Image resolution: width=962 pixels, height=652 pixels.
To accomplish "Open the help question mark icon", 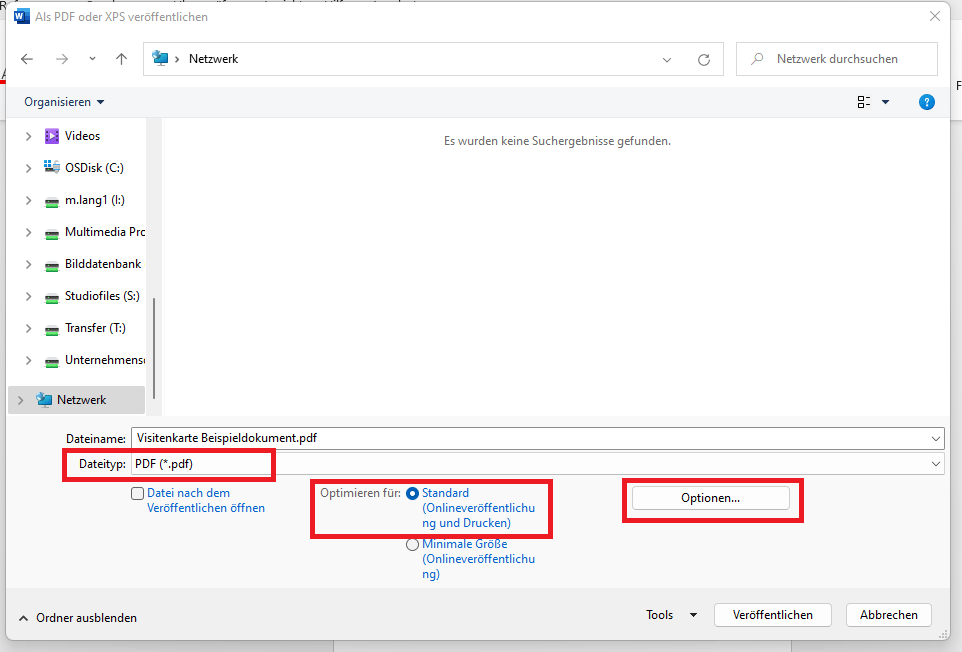I will pos(926,102).
